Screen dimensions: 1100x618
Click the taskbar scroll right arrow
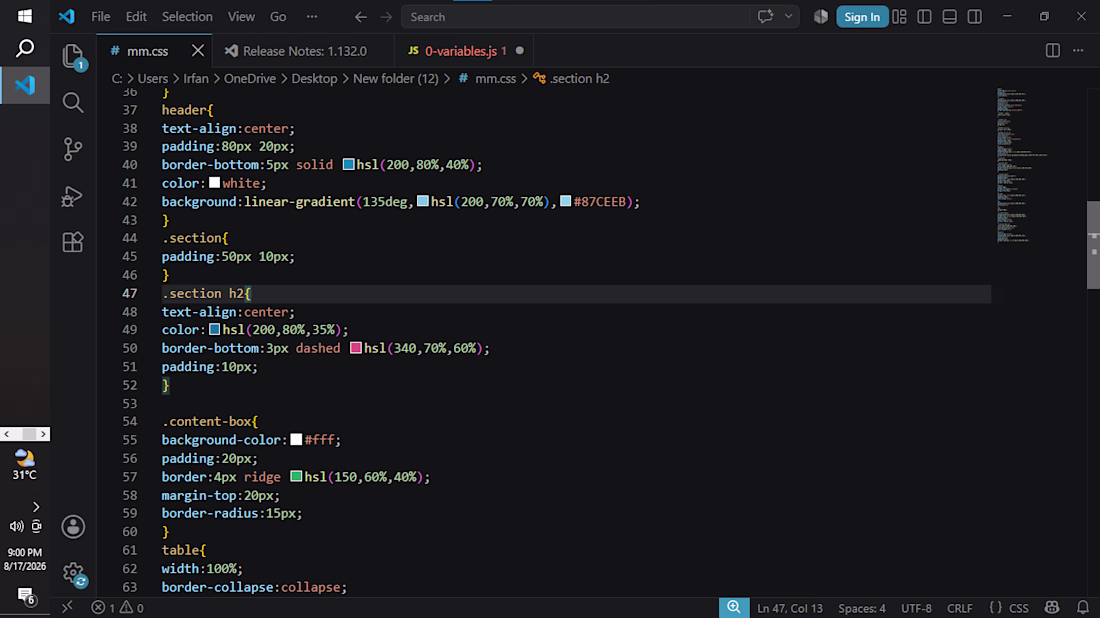point(43,434)
